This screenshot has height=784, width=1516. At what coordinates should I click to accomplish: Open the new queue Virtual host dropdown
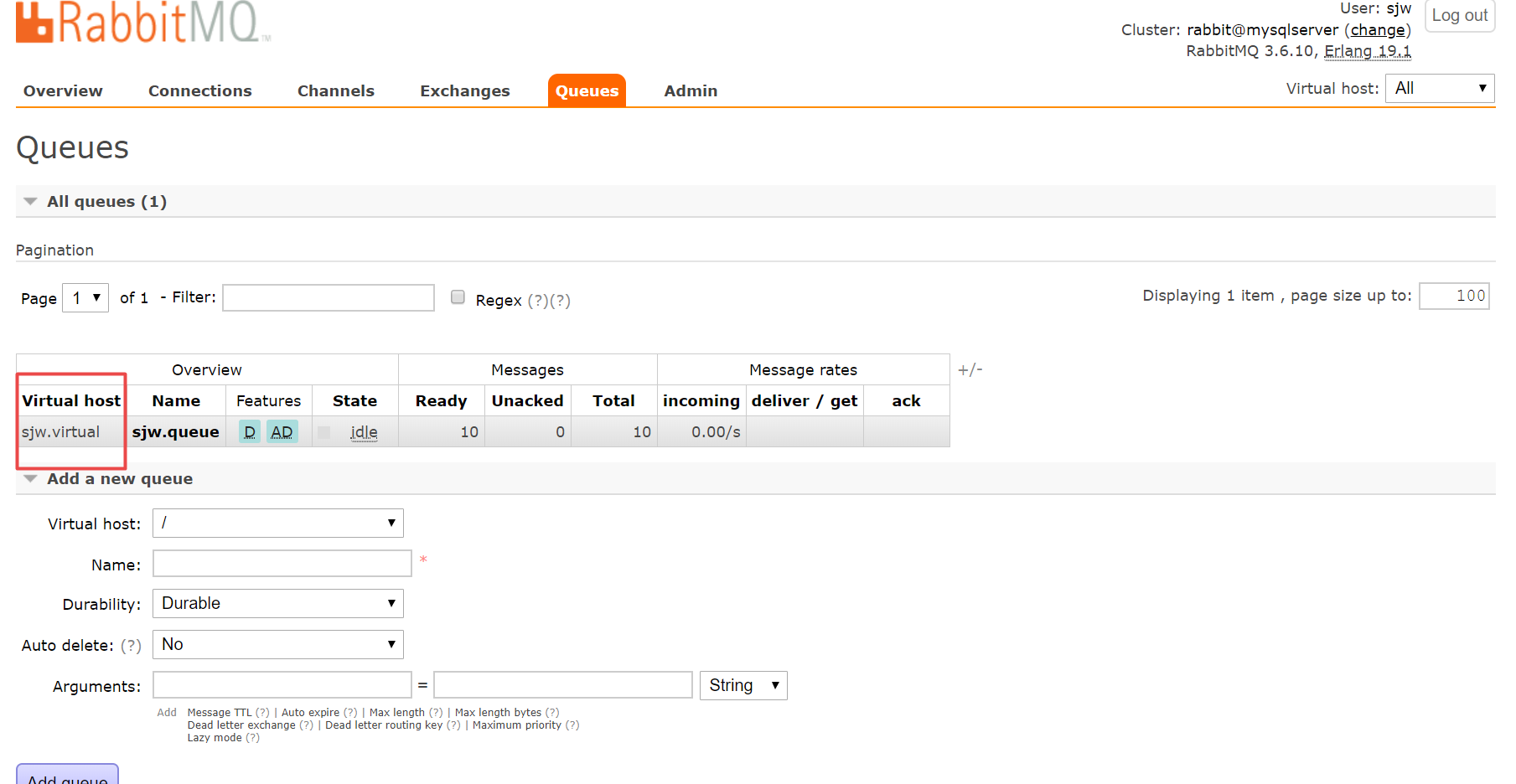point(278,523)
